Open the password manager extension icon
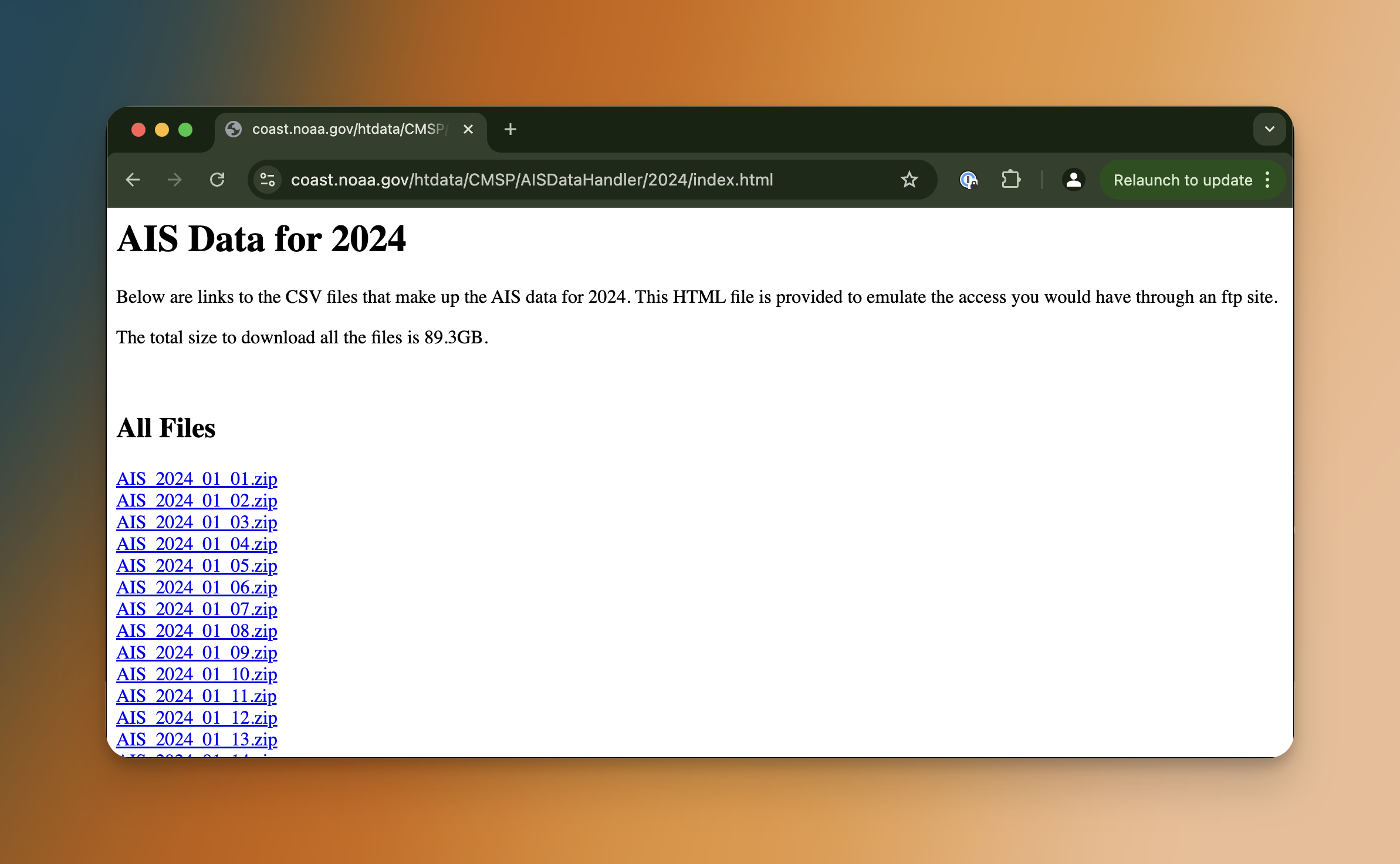 point(968,180)
